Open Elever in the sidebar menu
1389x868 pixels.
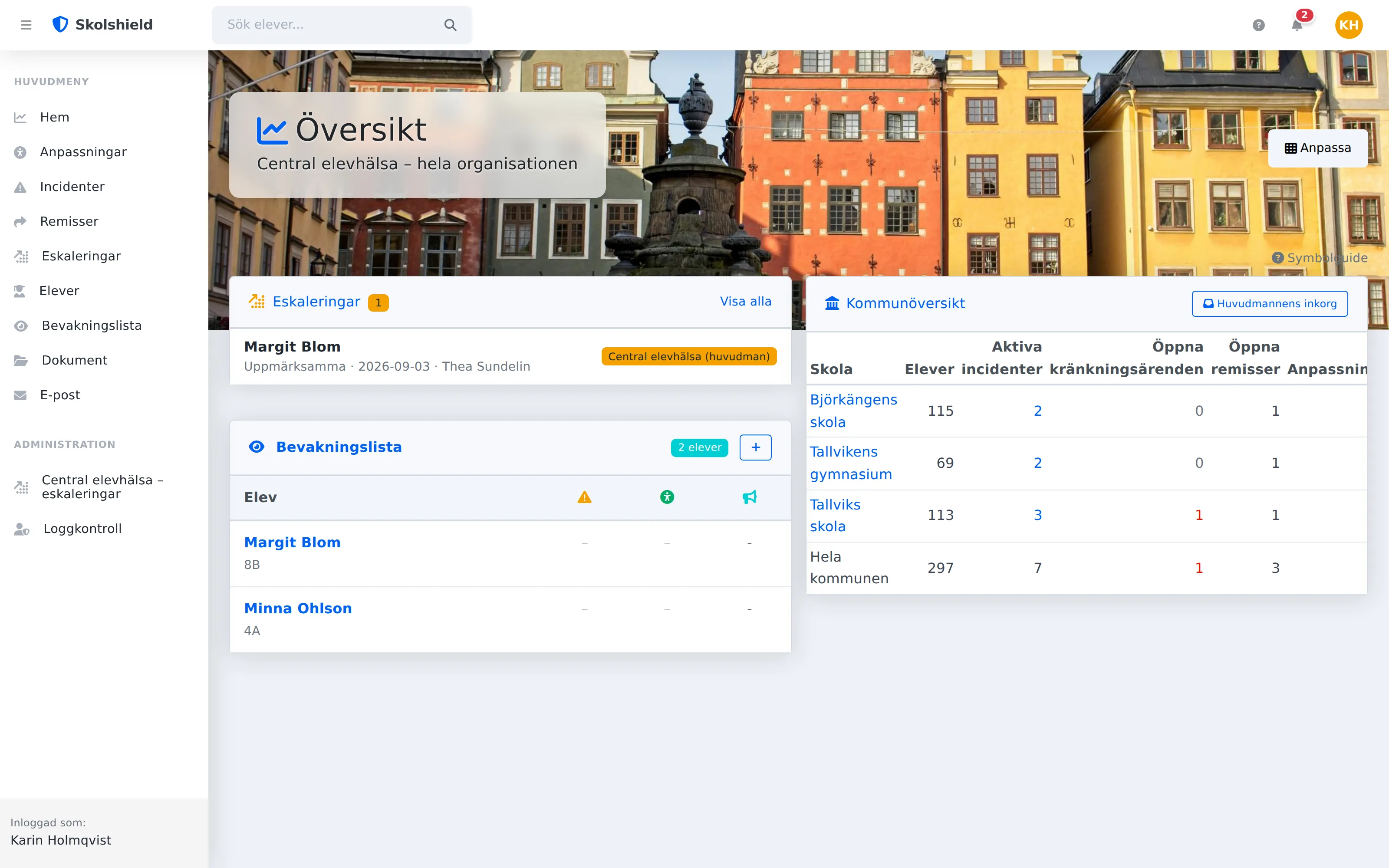pyautogui.click(x=59, y=291)
